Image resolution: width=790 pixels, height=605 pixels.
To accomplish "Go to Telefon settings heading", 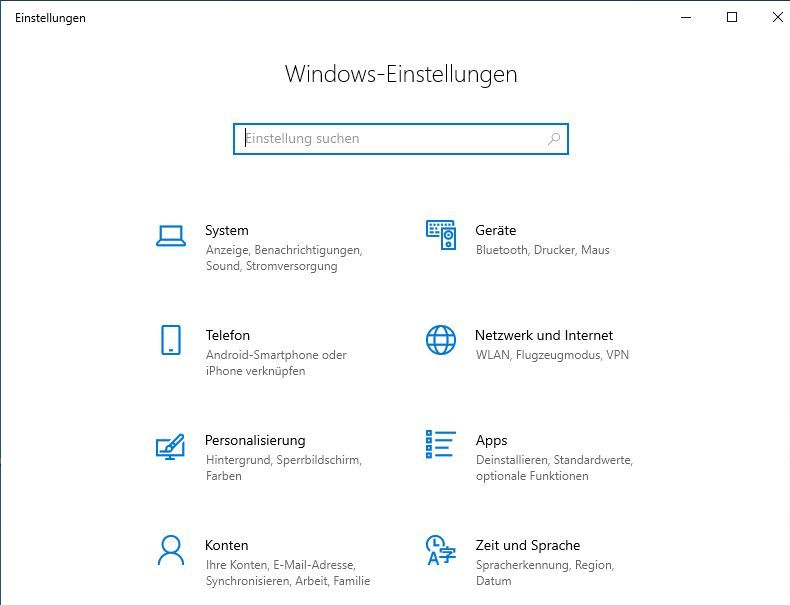I will [228, 335].
